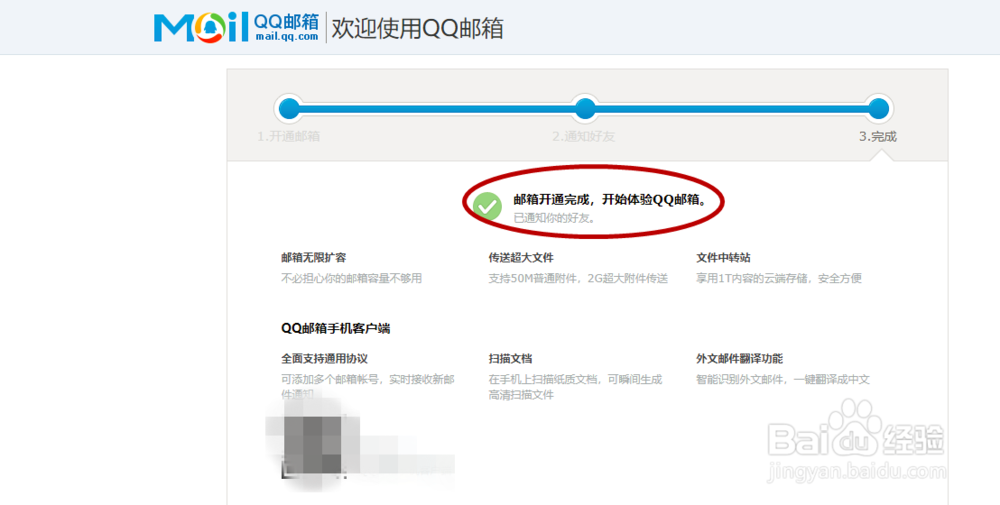The image size is (1000, 505).
Task: Click the blurred QR code image
Action: [x=314, y=443]
